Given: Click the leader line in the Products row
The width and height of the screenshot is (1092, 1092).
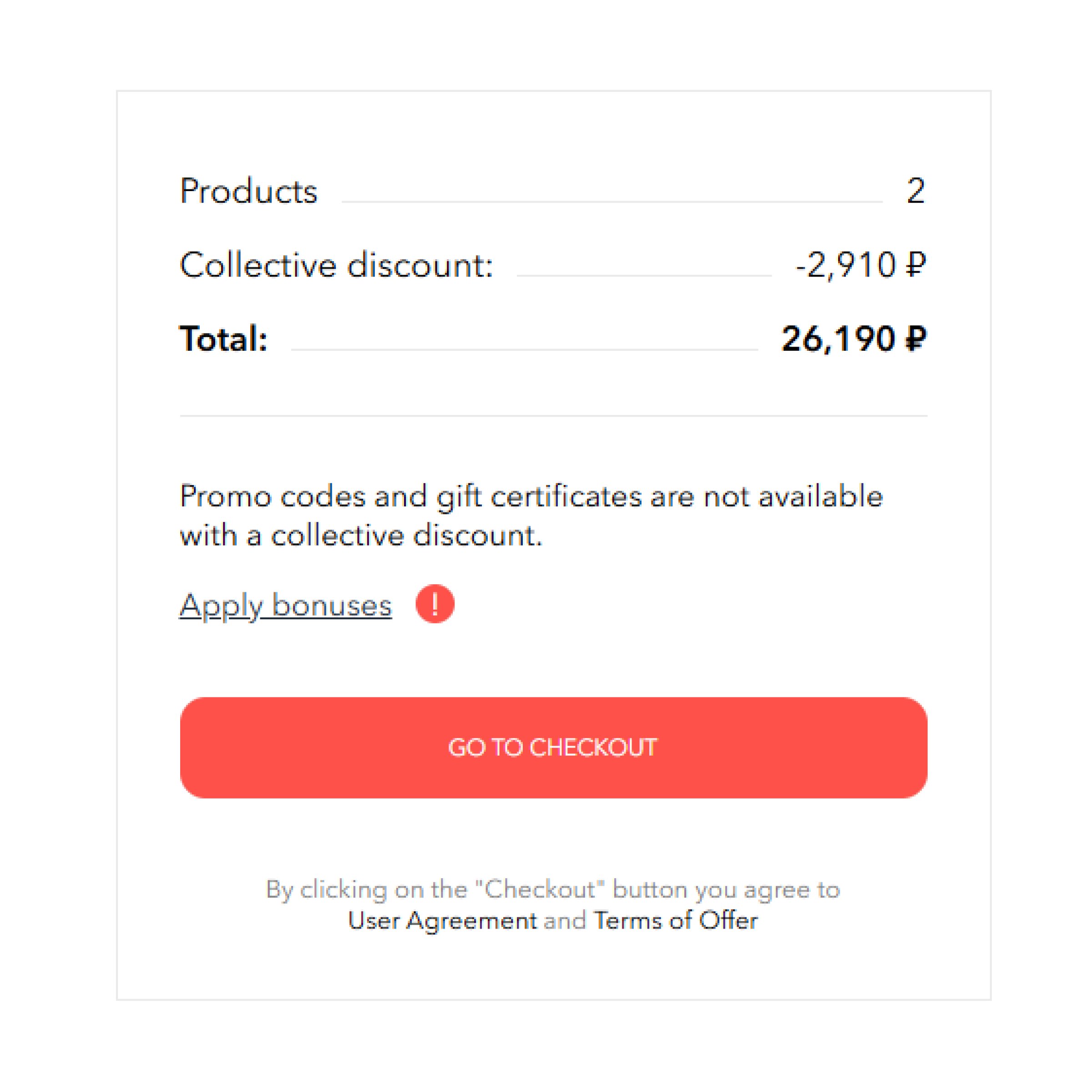Looking at the screenshot, I should click(x=612, y=201).
